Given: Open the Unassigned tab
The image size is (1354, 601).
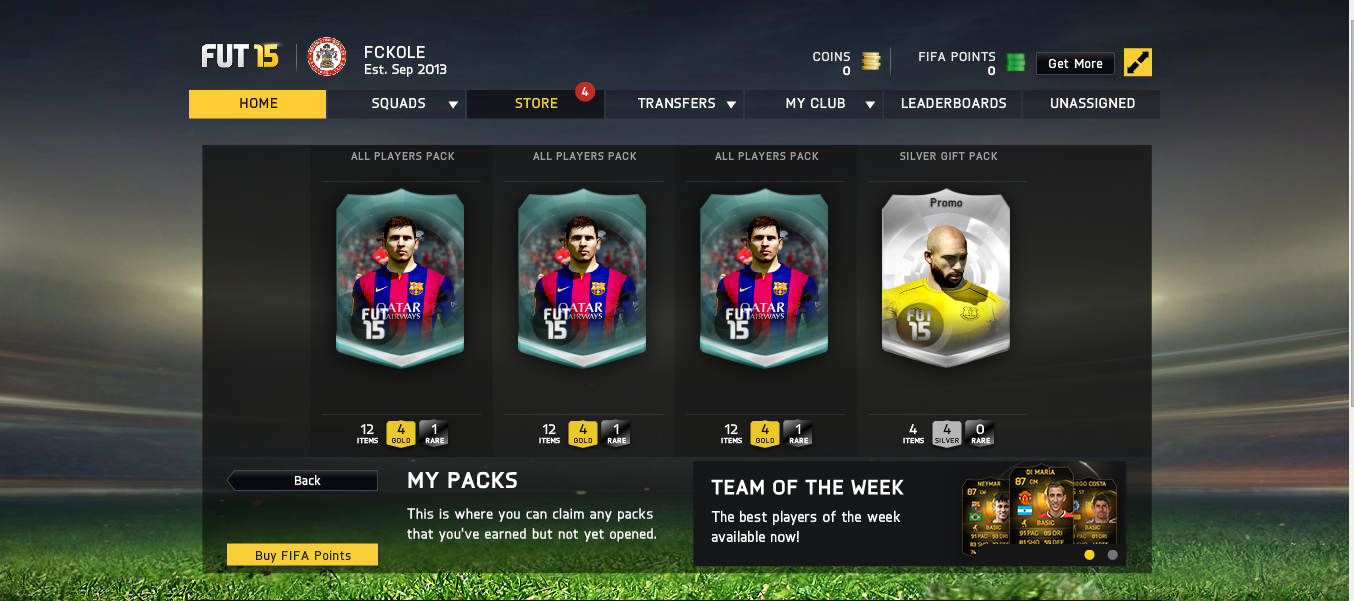Looking at the screenshot, I should [x=1092, y=104].
